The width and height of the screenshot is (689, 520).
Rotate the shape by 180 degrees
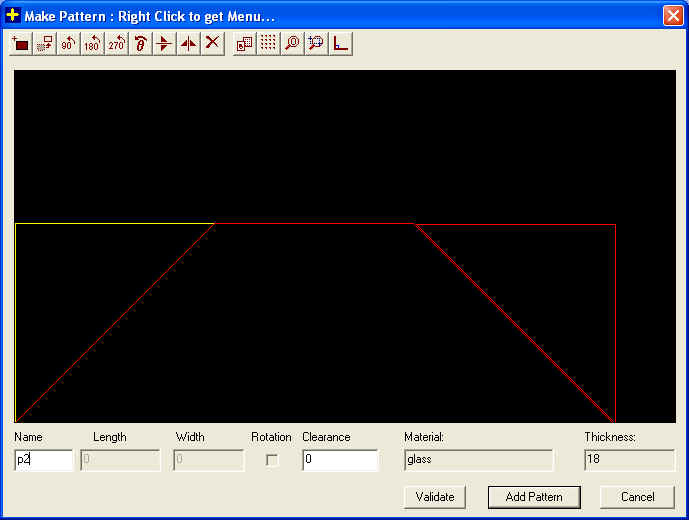[92, 43]
